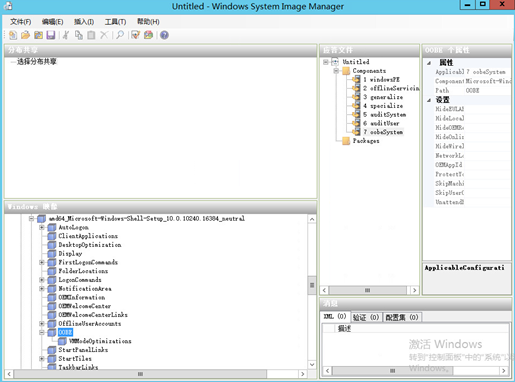Click the Create Configuration Set toolbar icon
515x382 pixels.
[148, 35]
